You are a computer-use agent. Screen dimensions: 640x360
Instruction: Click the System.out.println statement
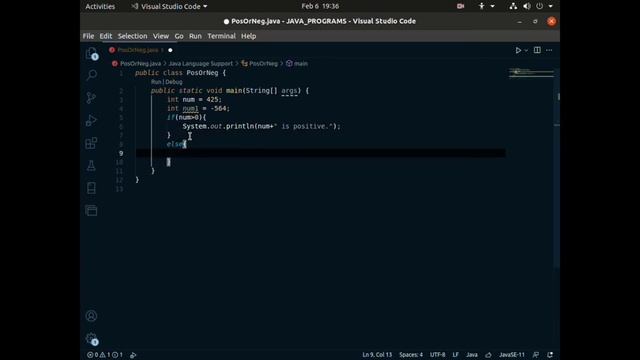(261, 127)
